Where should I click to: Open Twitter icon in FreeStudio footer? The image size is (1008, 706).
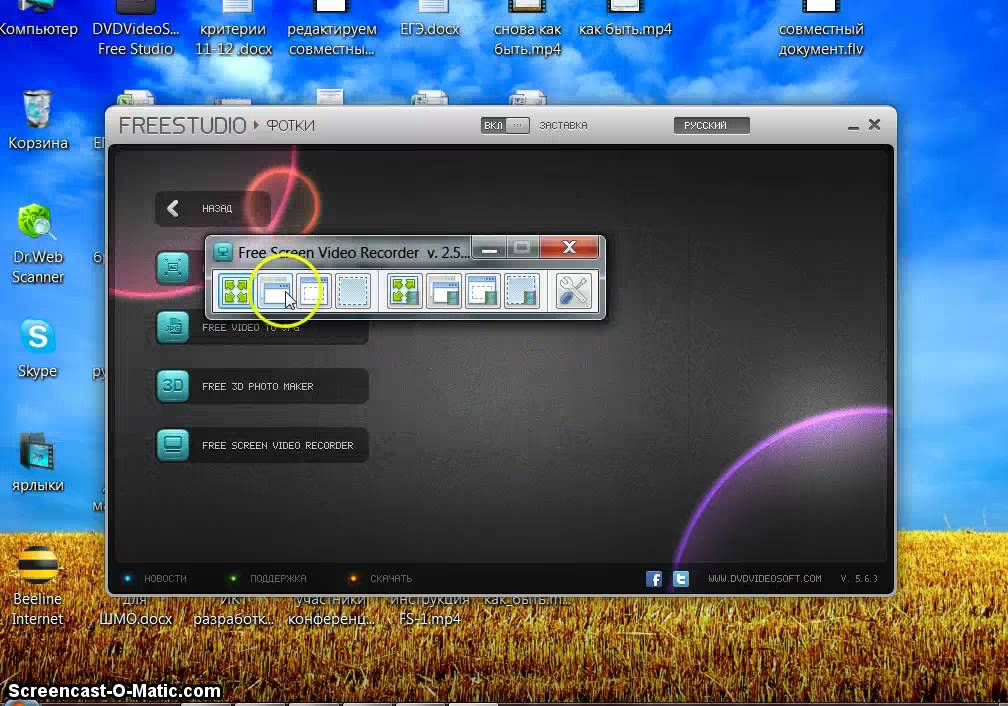point(681,579)
